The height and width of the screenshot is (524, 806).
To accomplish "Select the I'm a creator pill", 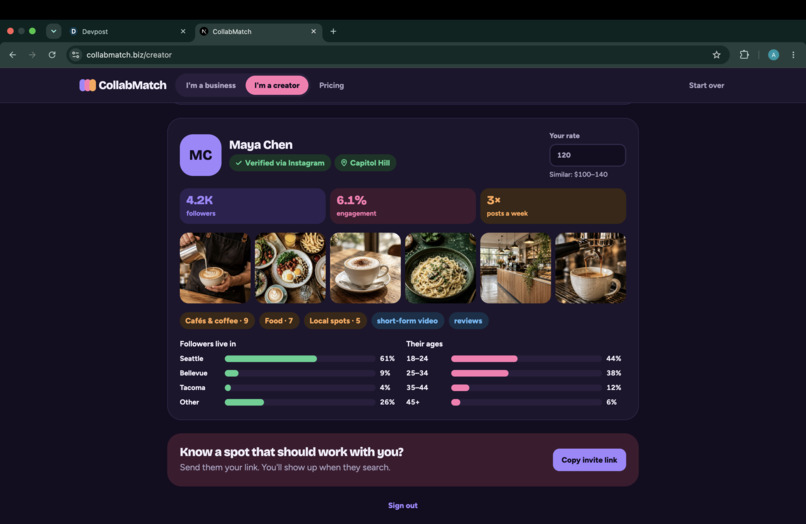I will click(x=277, y=85).
